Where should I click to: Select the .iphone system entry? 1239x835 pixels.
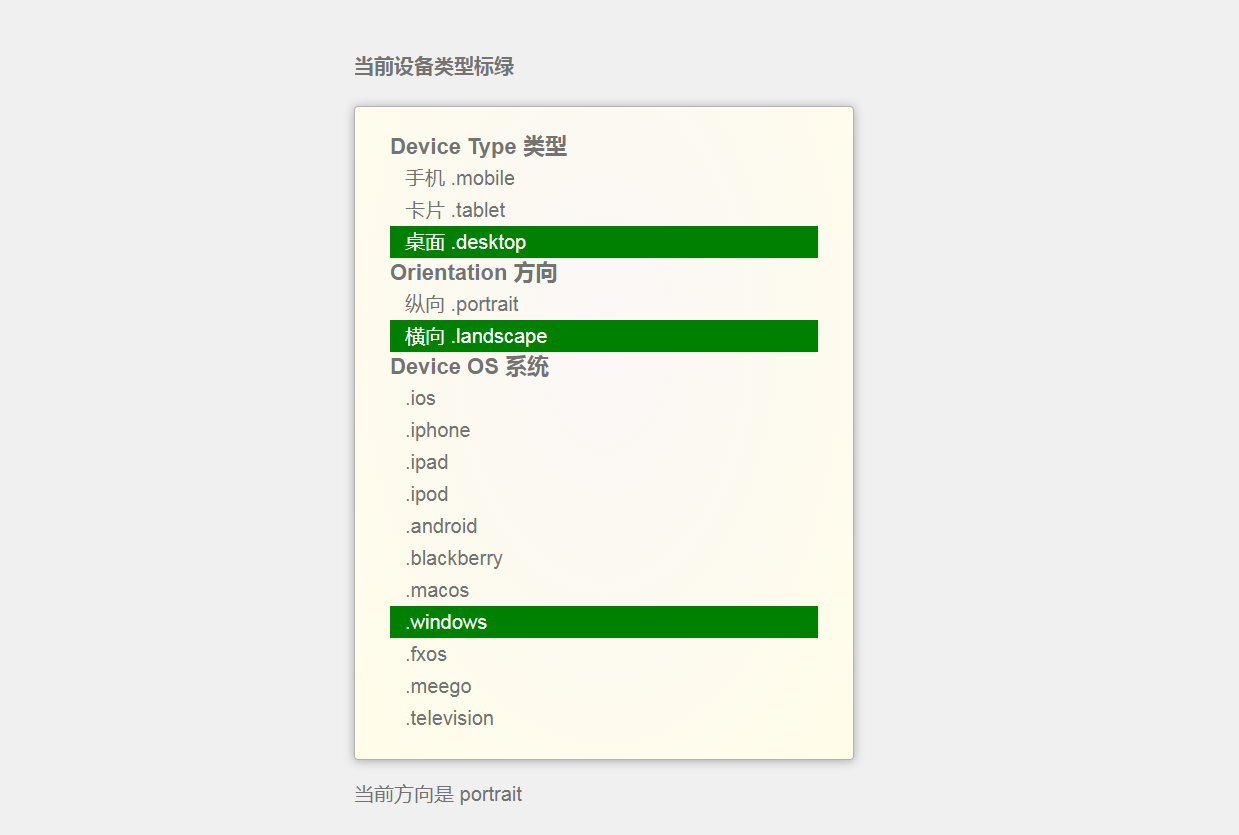(x=437, y=430)
